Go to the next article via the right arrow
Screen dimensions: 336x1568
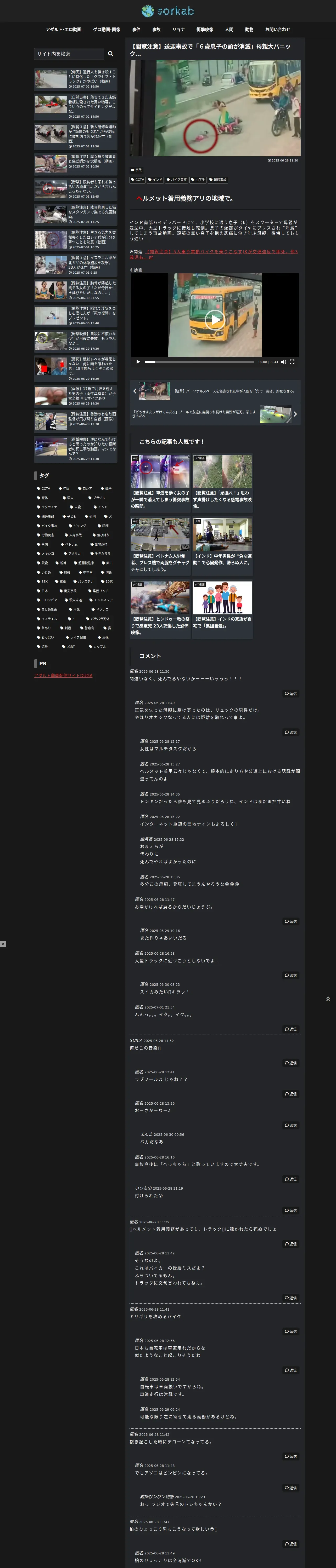295,414
